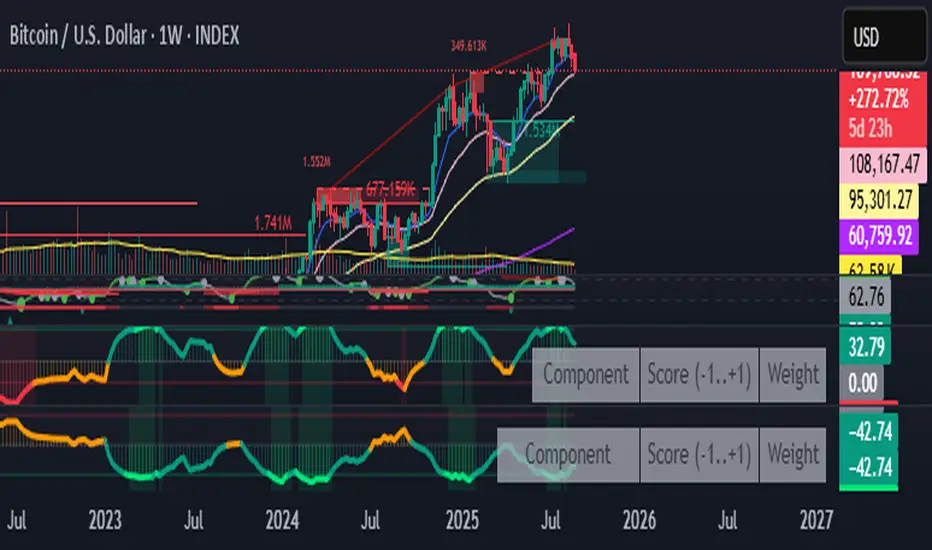This screenshot has height=550, width=932.
Task: Select the gray 0.00 scale label
Action: [x=862, y=383]
